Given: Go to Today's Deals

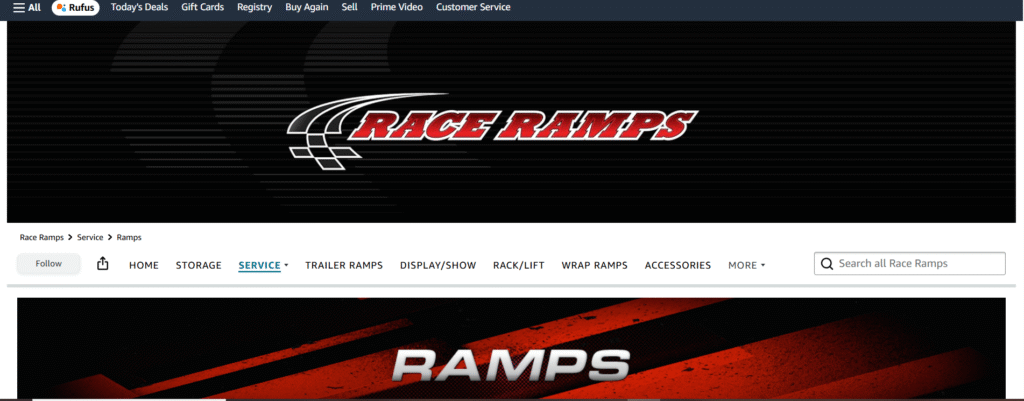Looking at the screenshot, I should (x=139, y=7).
